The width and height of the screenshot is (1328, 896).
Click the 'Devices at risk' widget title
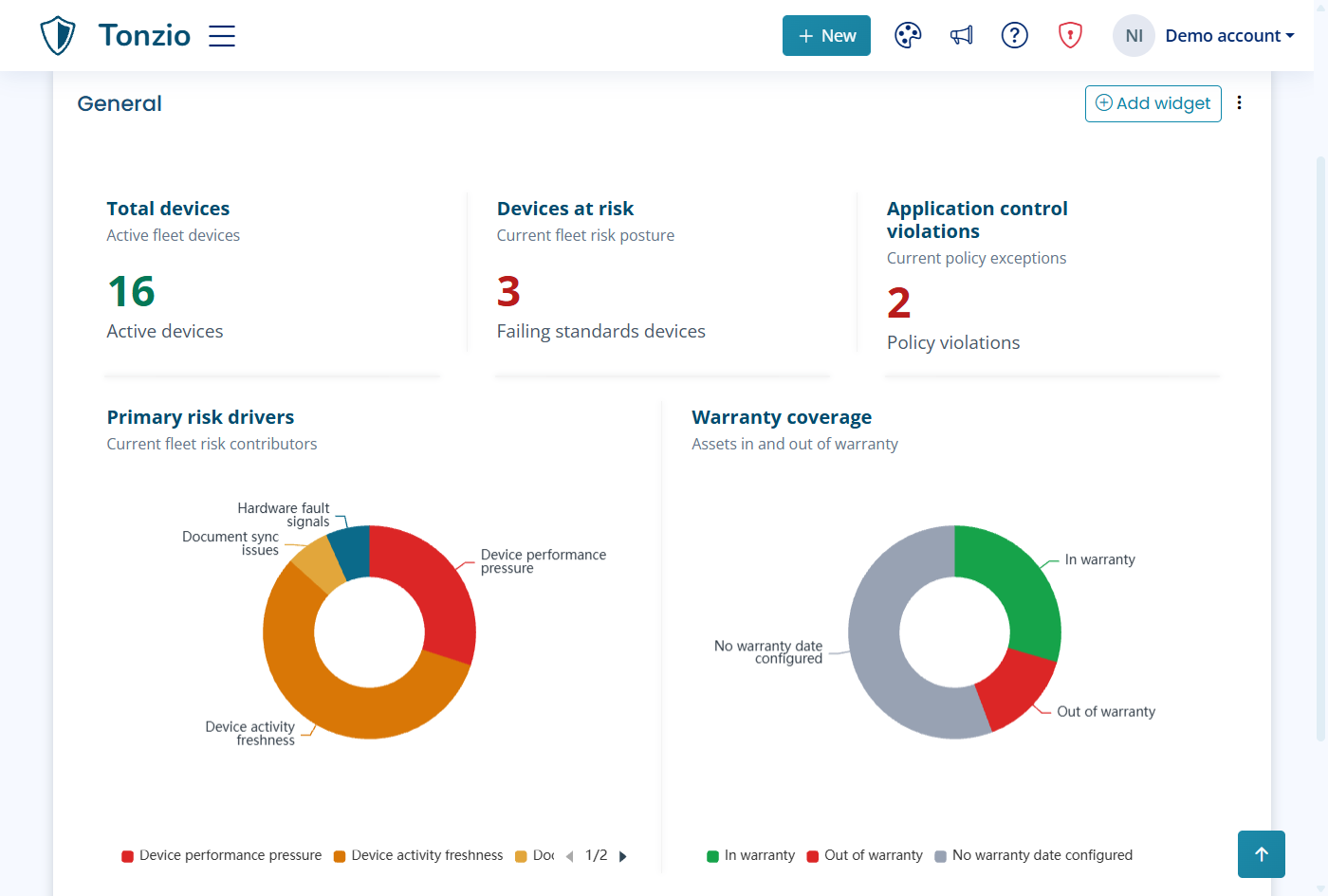(x=565, y=209)
